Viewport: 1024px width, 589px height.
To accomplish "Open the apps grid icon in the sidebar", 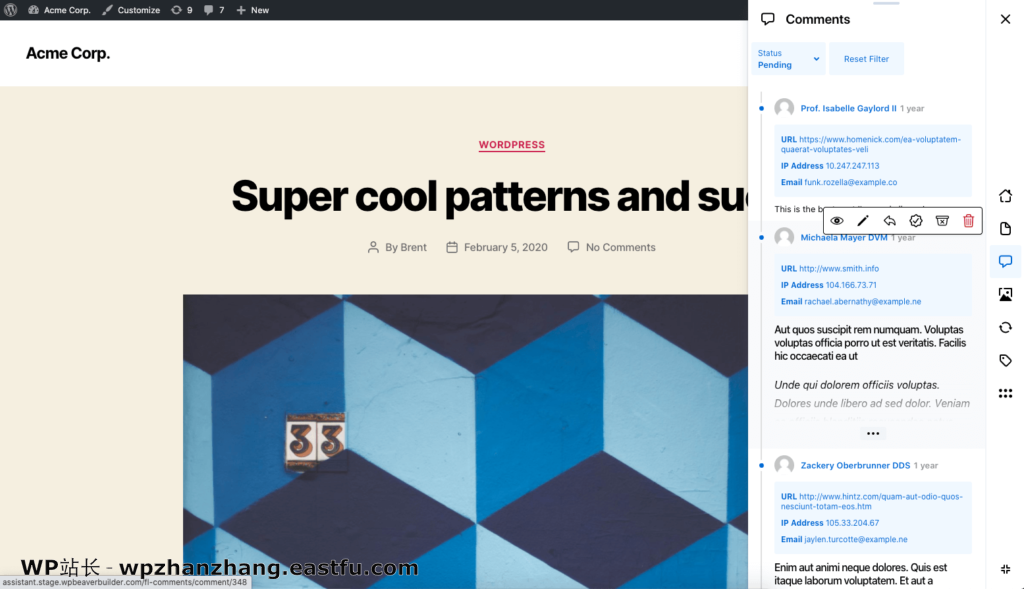I will pyautogui.click(x=1005, y=393).
